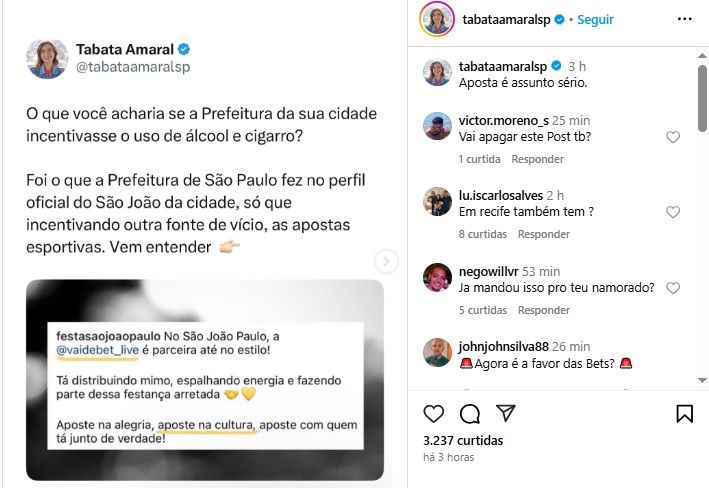709x488 pixels.
Task: Like lu.iscarlosalves comment heart
Action: coord(673,212)
